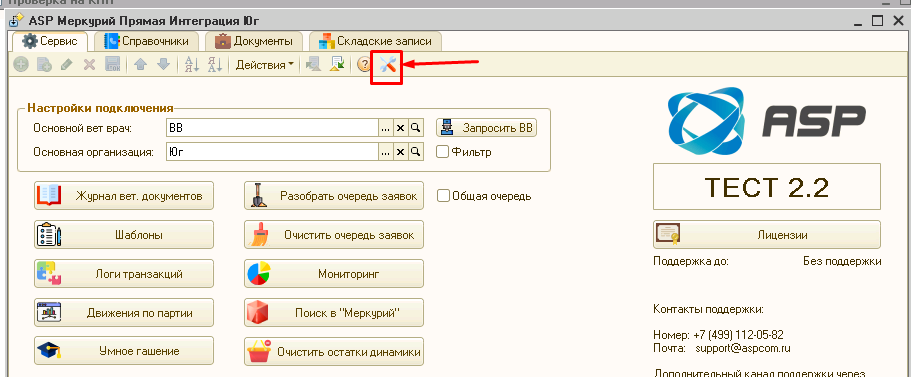911x377 pixels.
Task: Click into the Основной вет врач field
Action: [272, 128]
